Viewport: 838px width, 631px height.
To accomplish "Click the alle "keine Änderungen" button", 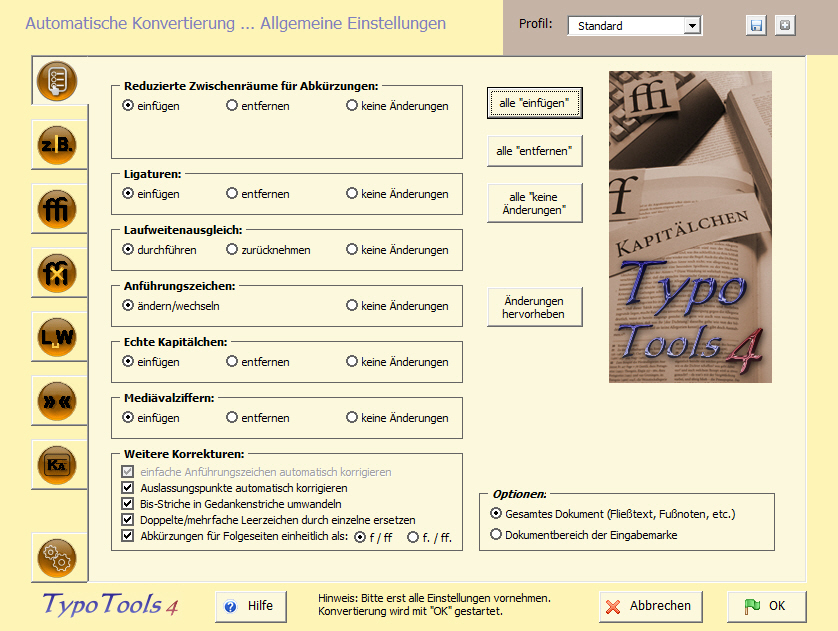I will click(534, 203).
